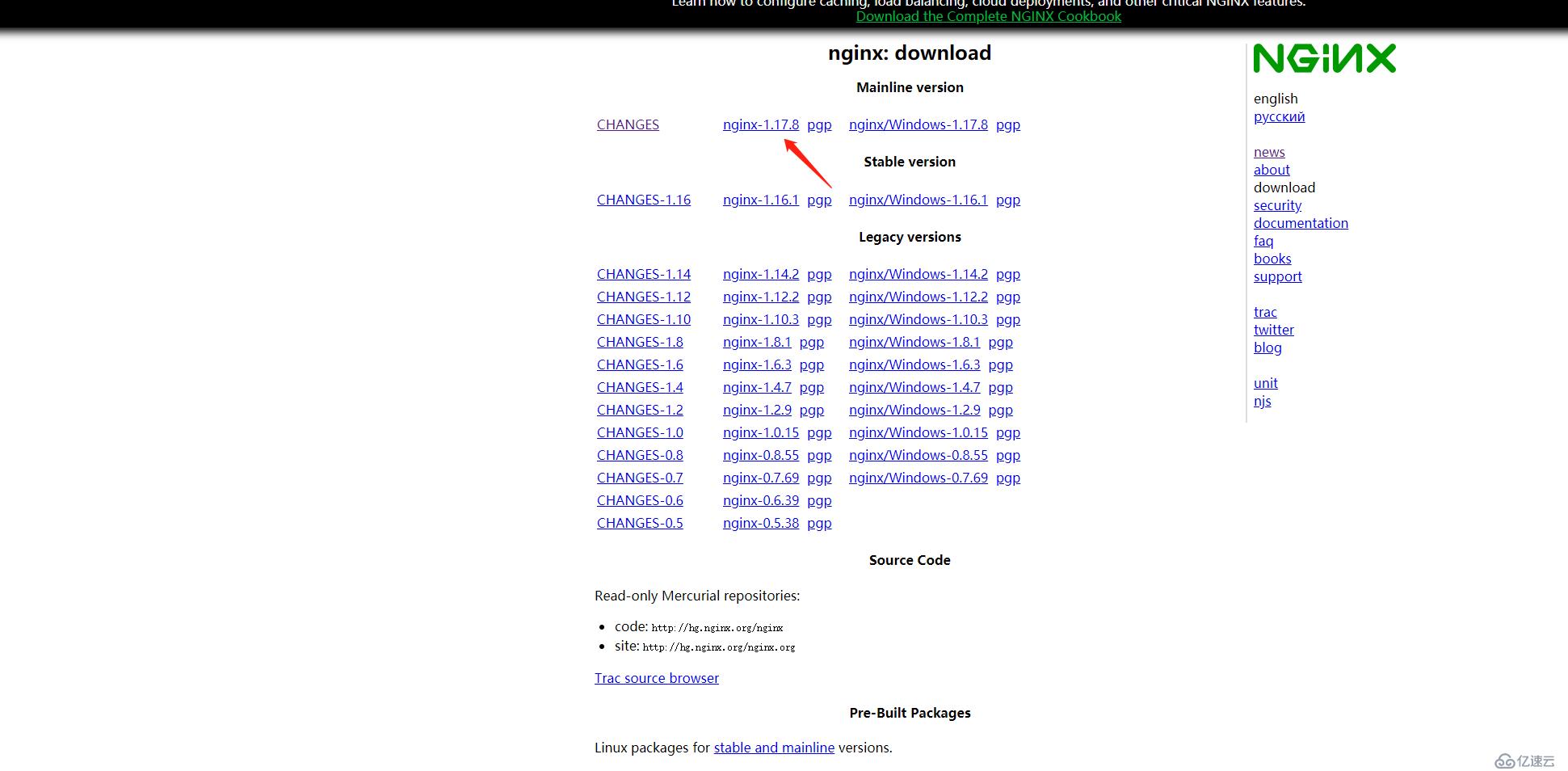1568x771 pixels.
Task: Download nginx/Windows-1.17.8
Action: pyautogui.click(x=919, y=124)
